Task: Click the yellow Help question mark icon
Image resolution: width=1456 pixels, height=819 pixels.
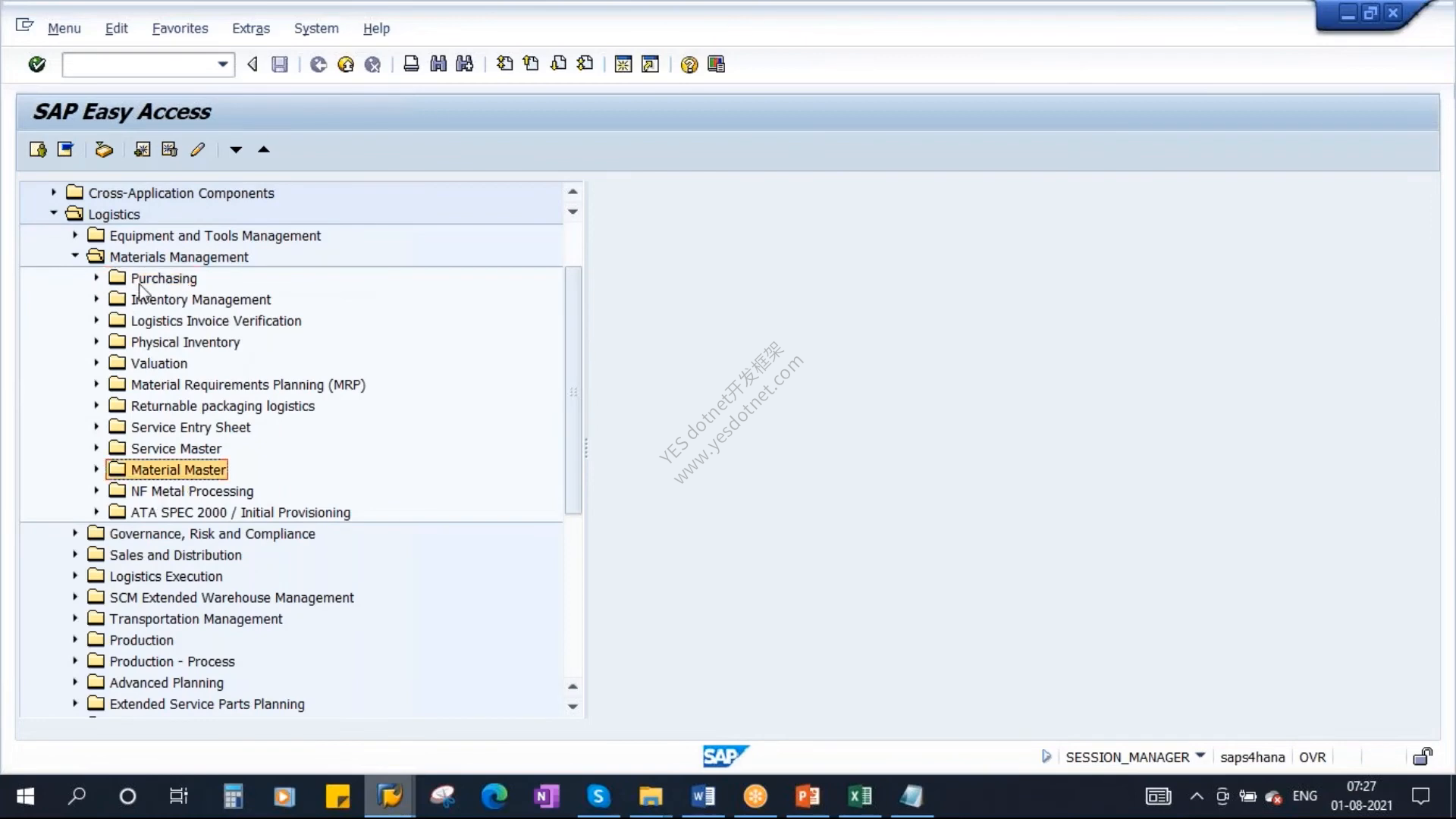Action: click(x=689, y=64)
